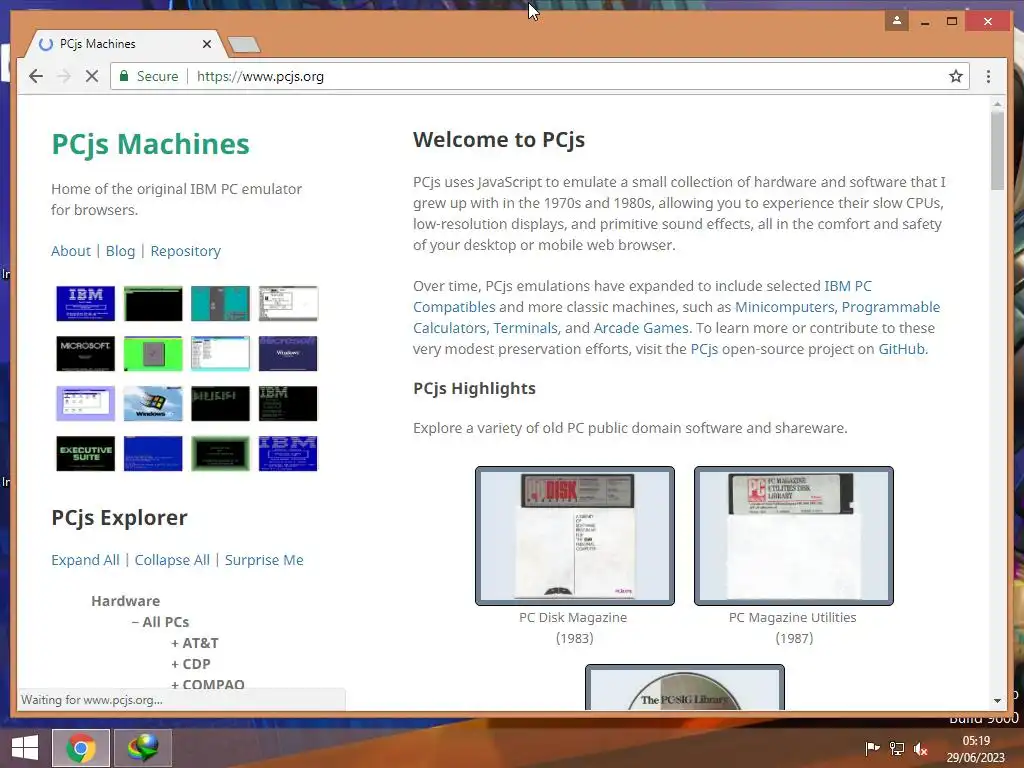Open the Windows 95 logo thumbnail
Viewport: 1024px width, 768px height.
pos(153,403)
